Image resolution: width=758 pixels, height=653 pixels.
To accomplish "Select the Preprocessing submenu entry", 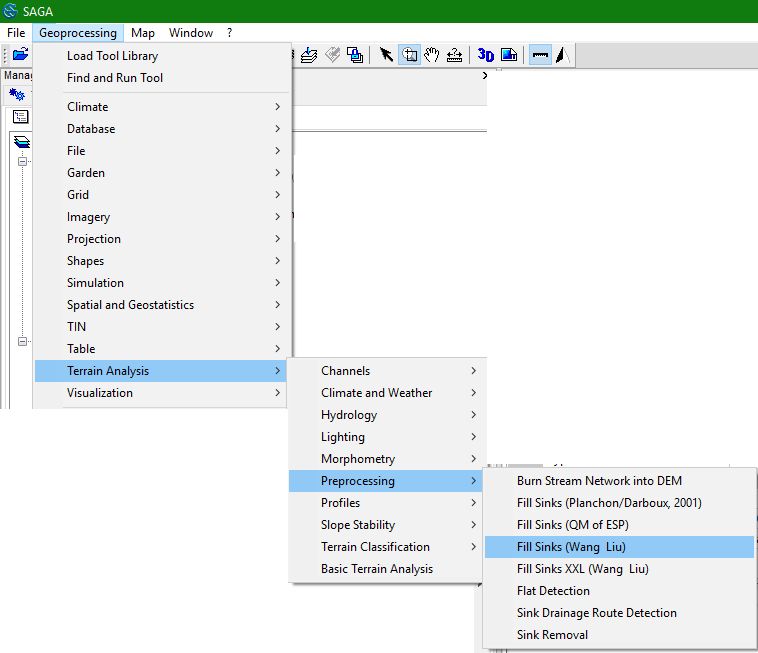I will tap(386, 481).
